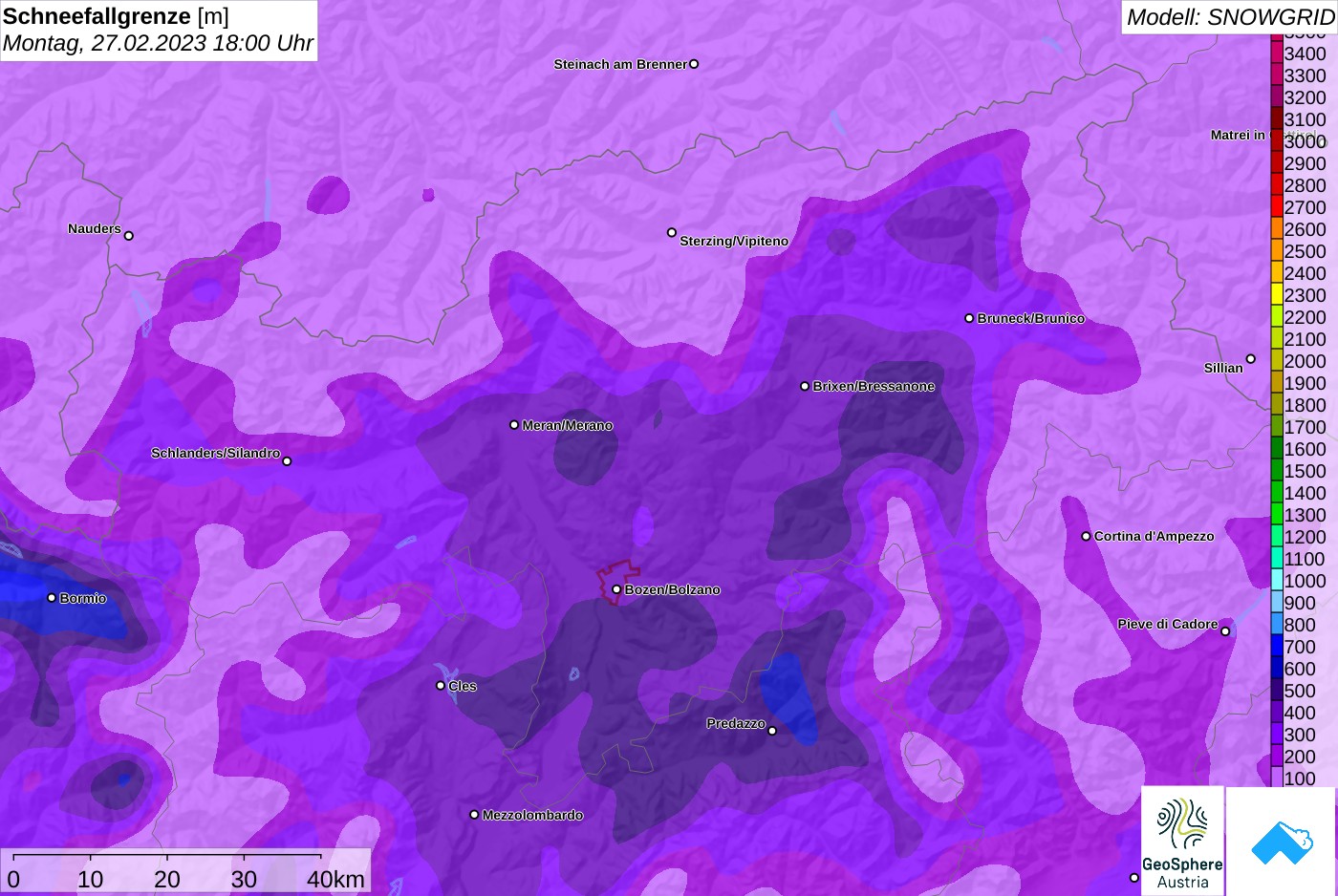The image size is (1338, 896).
Task: Click the GeoSphere Austria logo
Action: click(x=1182, y=841)
